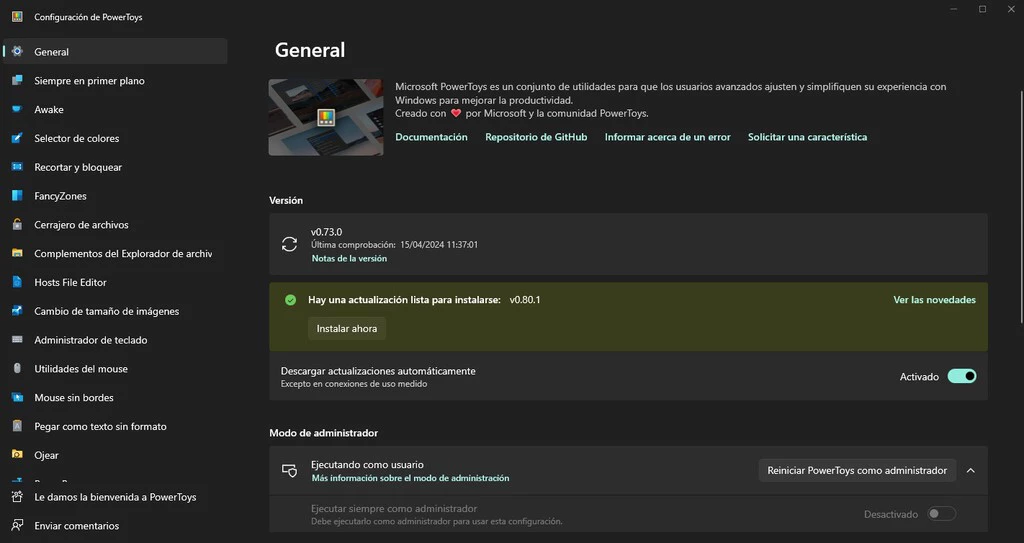Click the vertical scrollbar on the right
Screen dimensions: 1024x543
point(1021,209)
